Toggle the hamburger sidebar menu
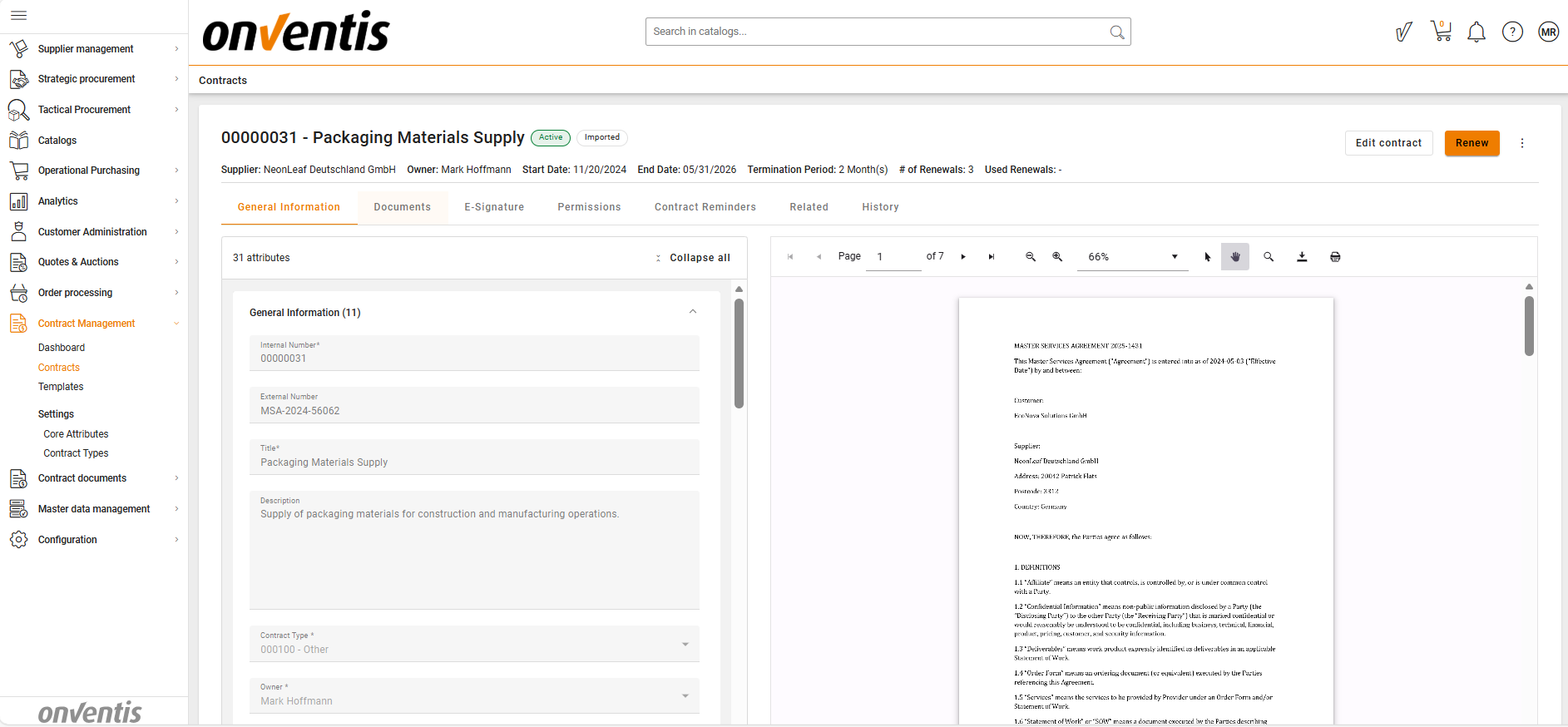The image size is (1568, 727). pyautogui.click(x=18, y=15)
